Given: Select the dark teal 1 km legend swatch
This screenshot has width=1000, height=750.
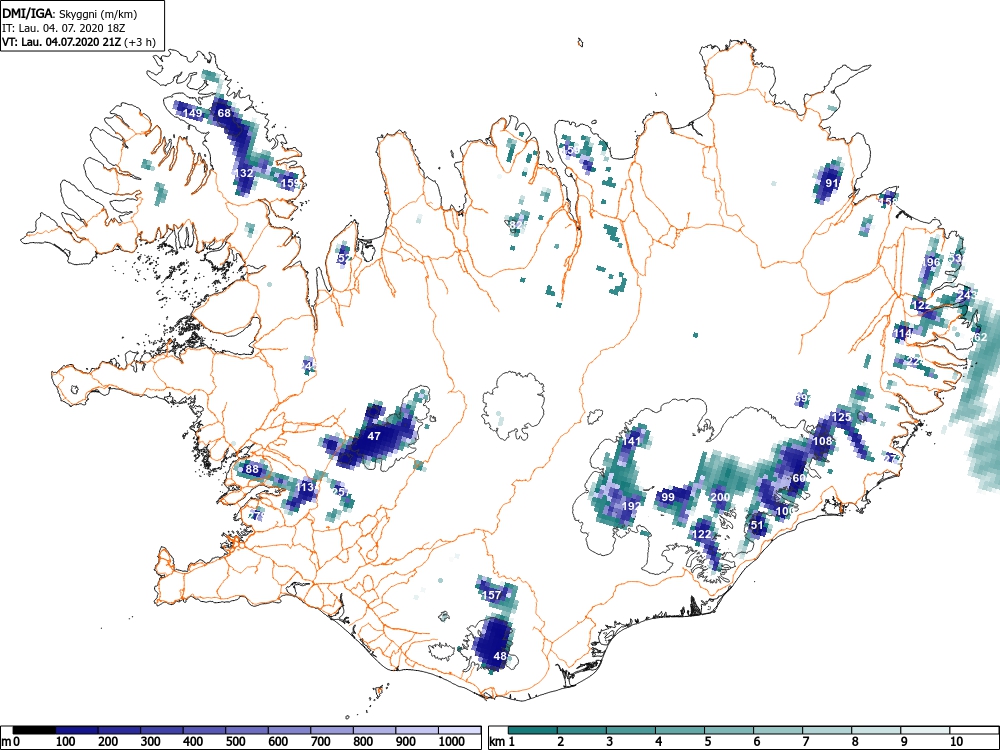Looking at the screenshot, I should [x=533, y=730].
